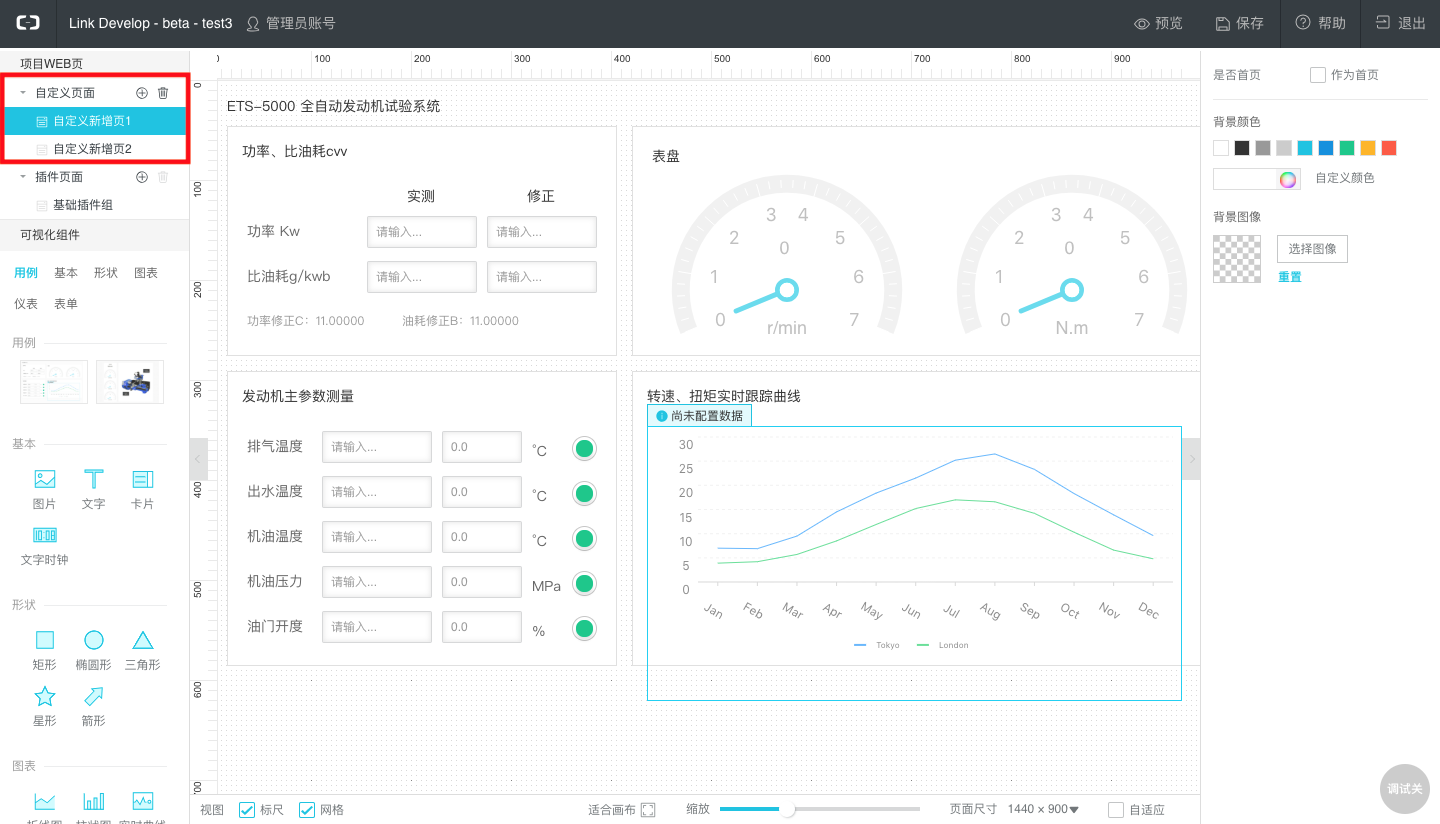Select the 文字 text component
This screenshot has height=824, width=1440.
click(93, 489)
